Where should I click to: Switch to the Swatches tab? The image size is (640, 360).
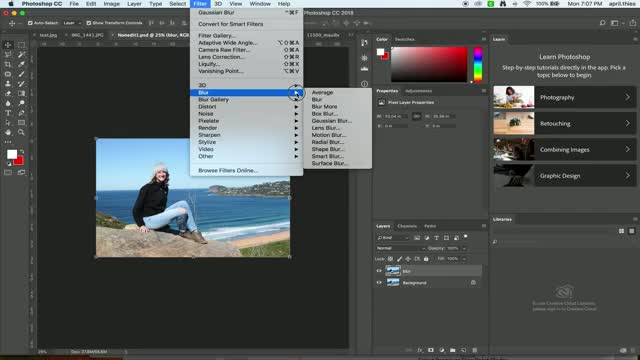tap(405, 39)
